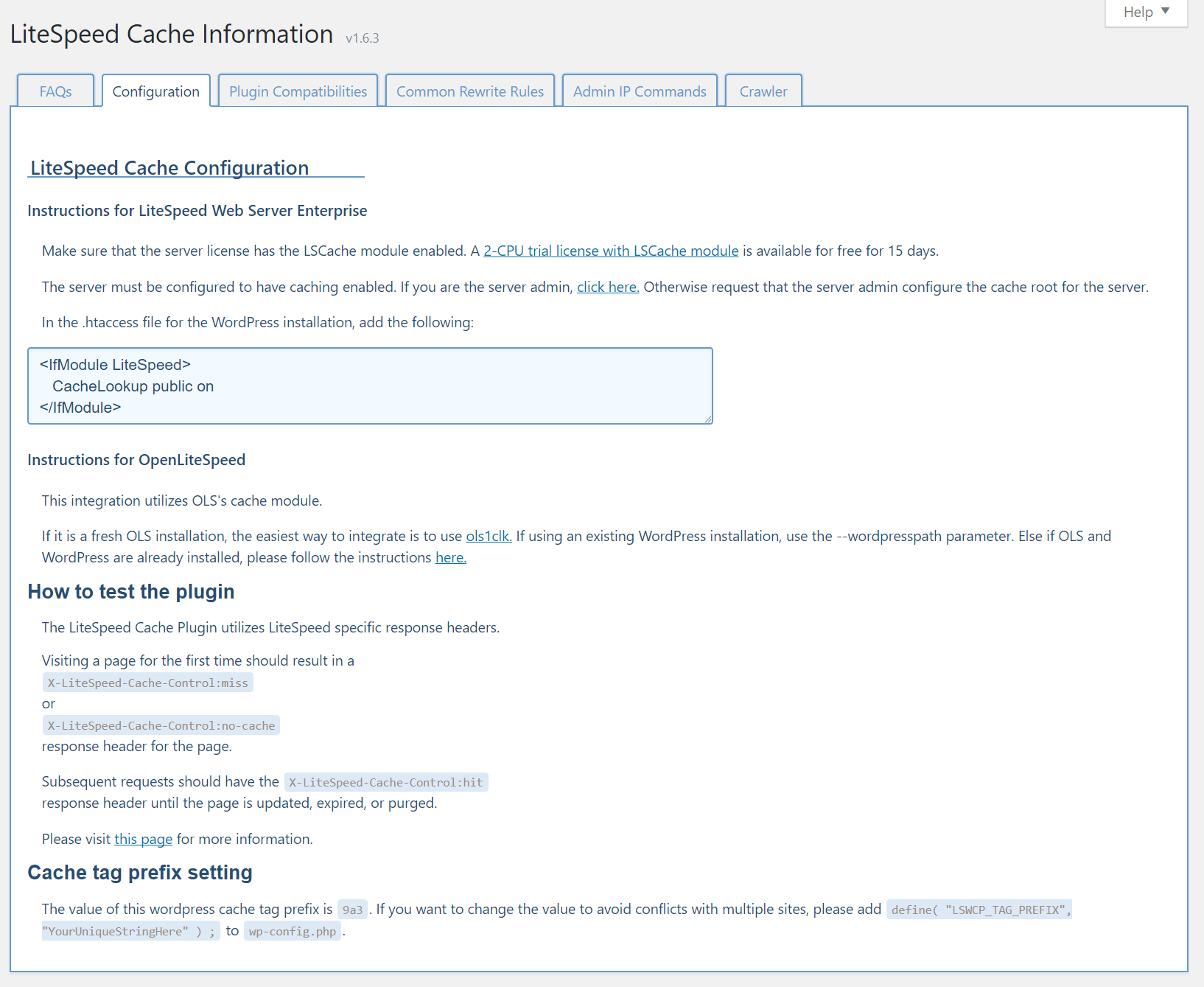The width and height of the screenshot is (1204, 987).
Task: Click the X-LiteSpeed-Cache-Control:miss code snippet
Action: (x=148, y=683)
